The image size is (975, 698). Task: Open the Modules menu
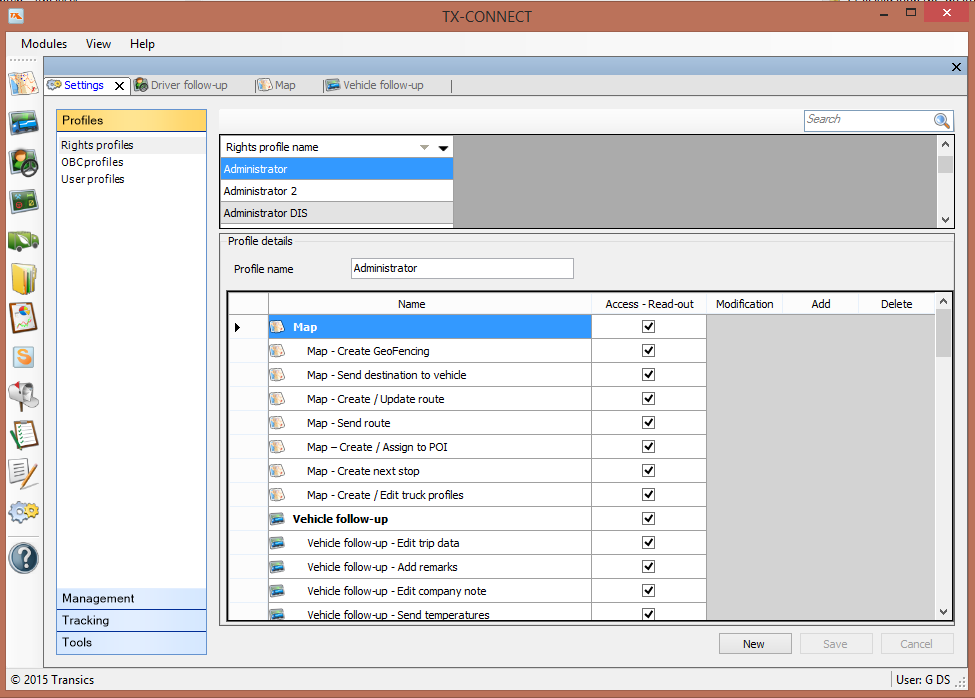point(44,44)
